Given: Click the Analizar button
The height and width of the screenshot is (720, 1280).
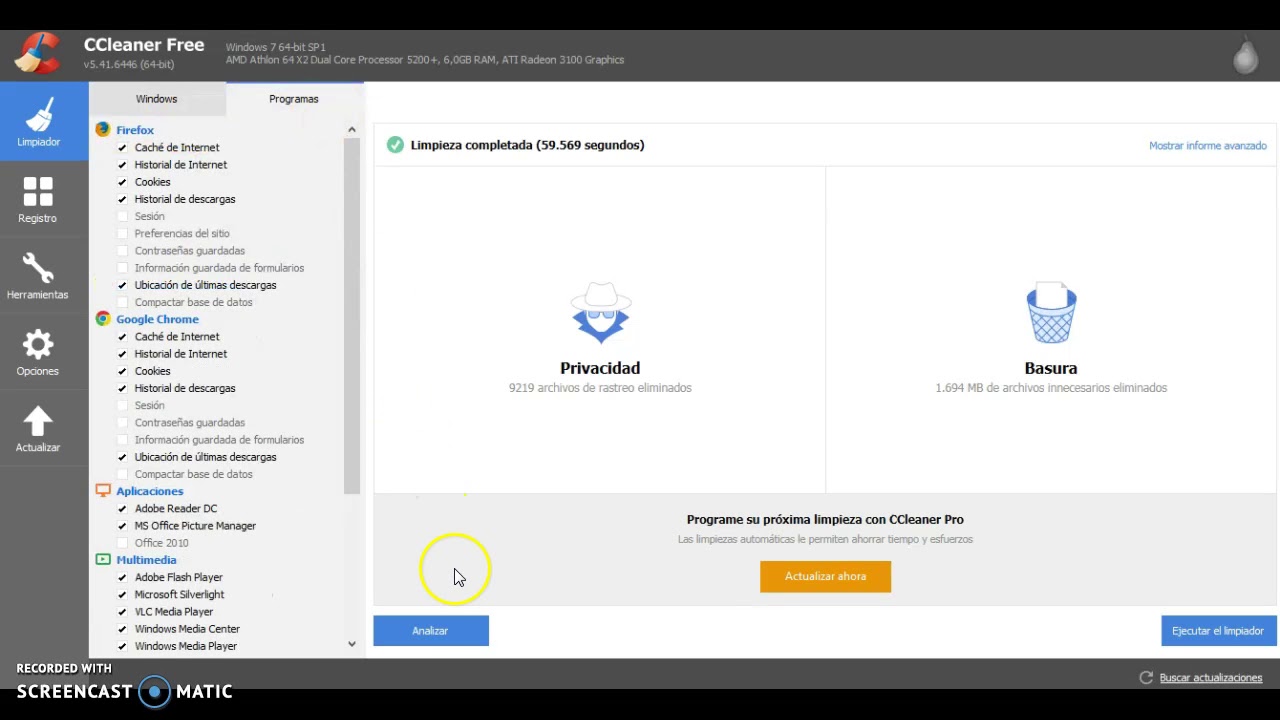Looking at the screenshot, I should click(431, 631).
